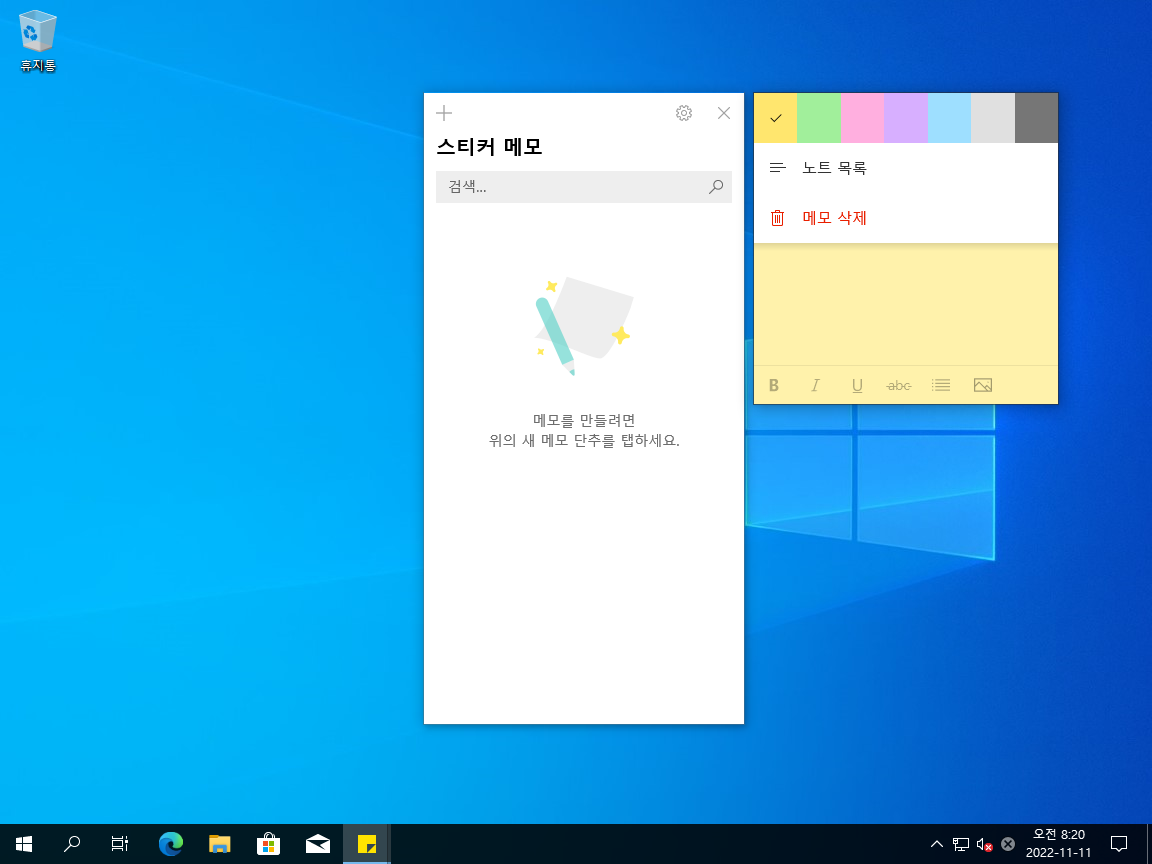Click the magnifier icon in the search box
This screenshot has height=864, width=1152.
pos(716,187)
